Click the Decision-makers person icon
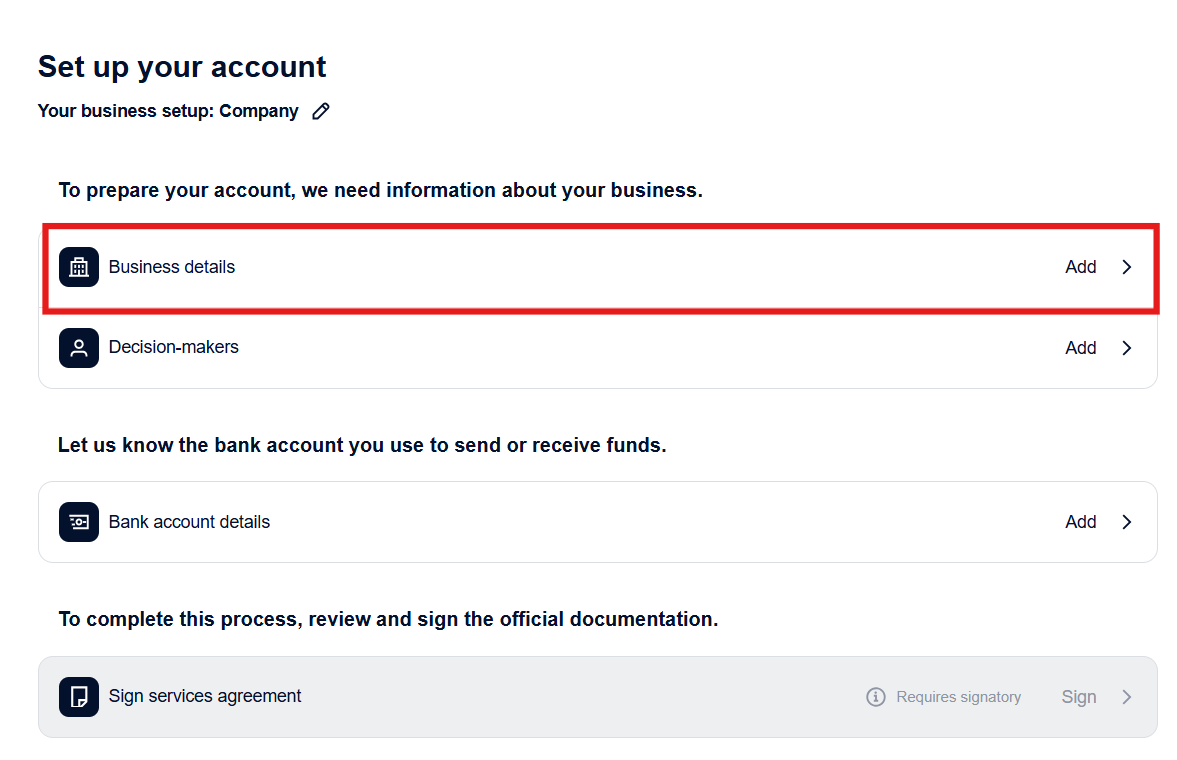Image resolution: width=1177 pixels, height=760 pixels. tap(79, 348)
